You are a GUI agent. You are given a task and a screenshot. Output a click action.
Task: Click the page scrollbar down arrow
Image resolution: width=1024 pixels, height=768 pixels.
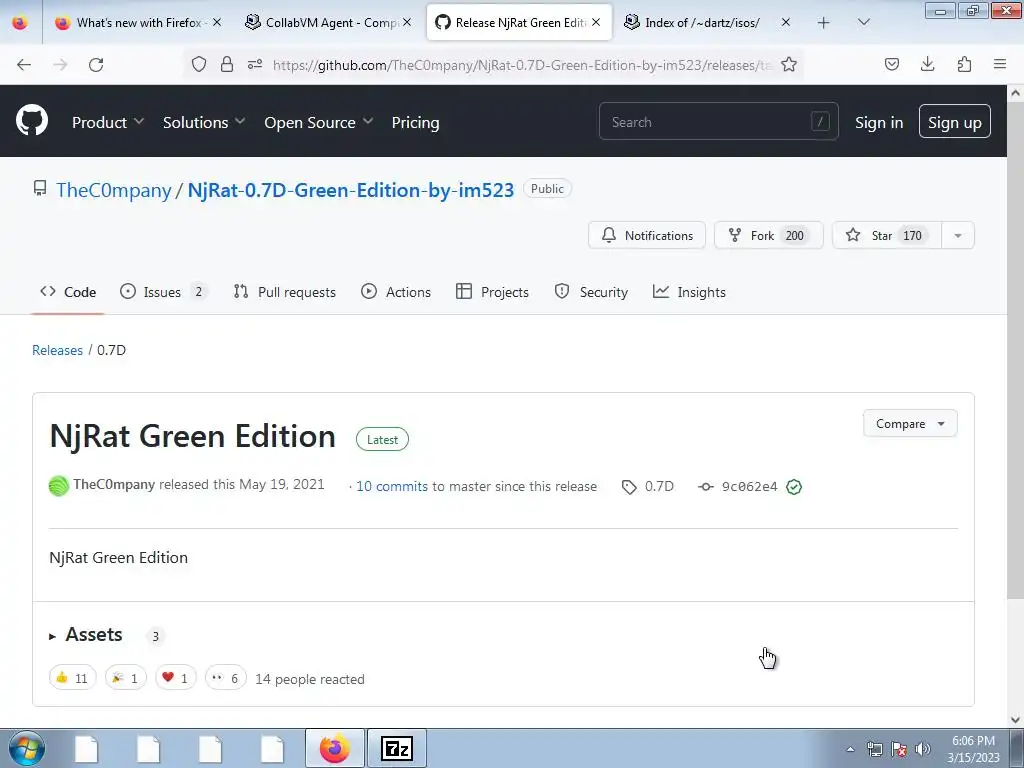pos(1016,720)
